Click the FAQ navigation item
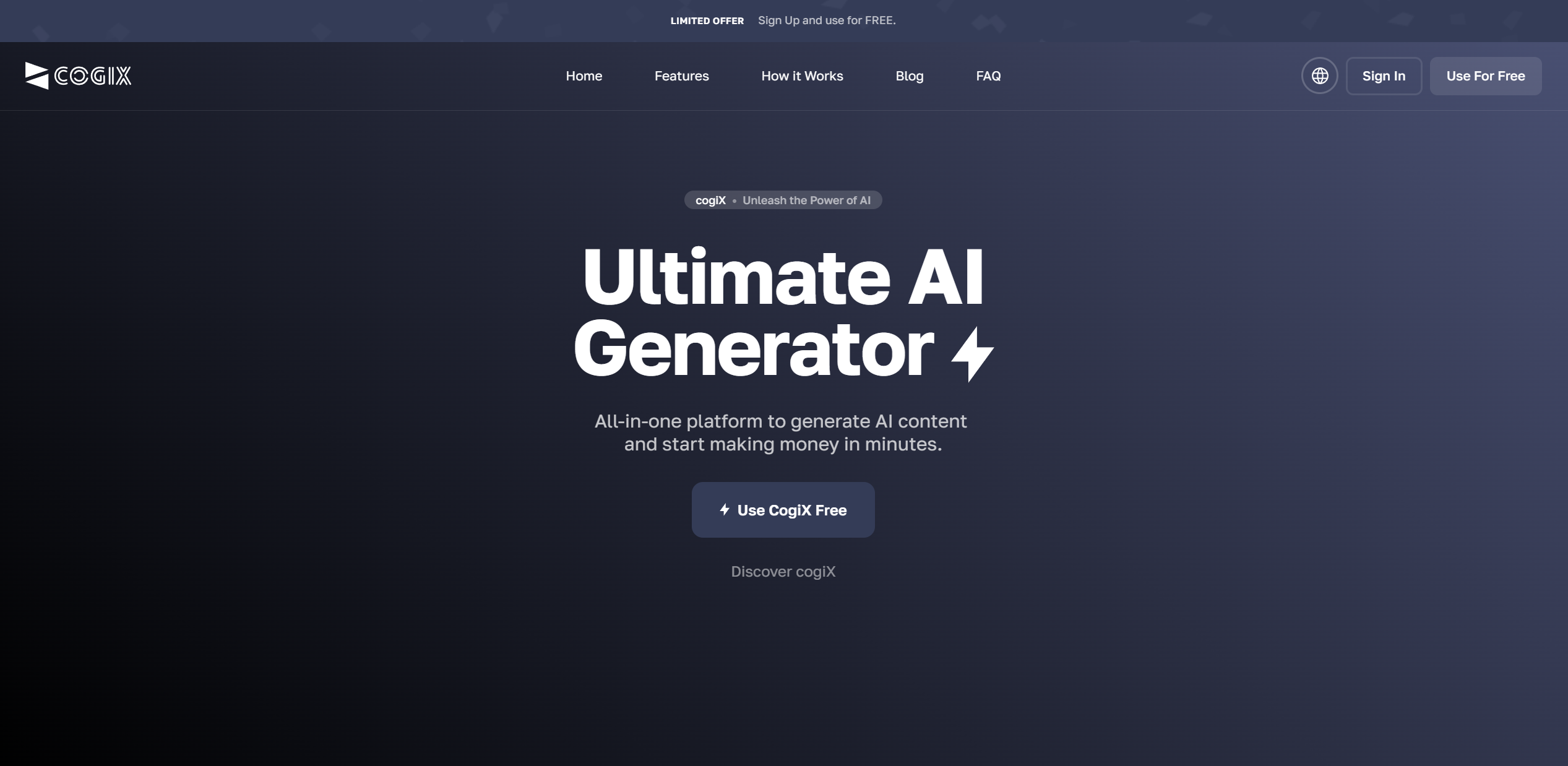Image resolution: width=1568 pixels, height=766 pixels. (988, 75)
